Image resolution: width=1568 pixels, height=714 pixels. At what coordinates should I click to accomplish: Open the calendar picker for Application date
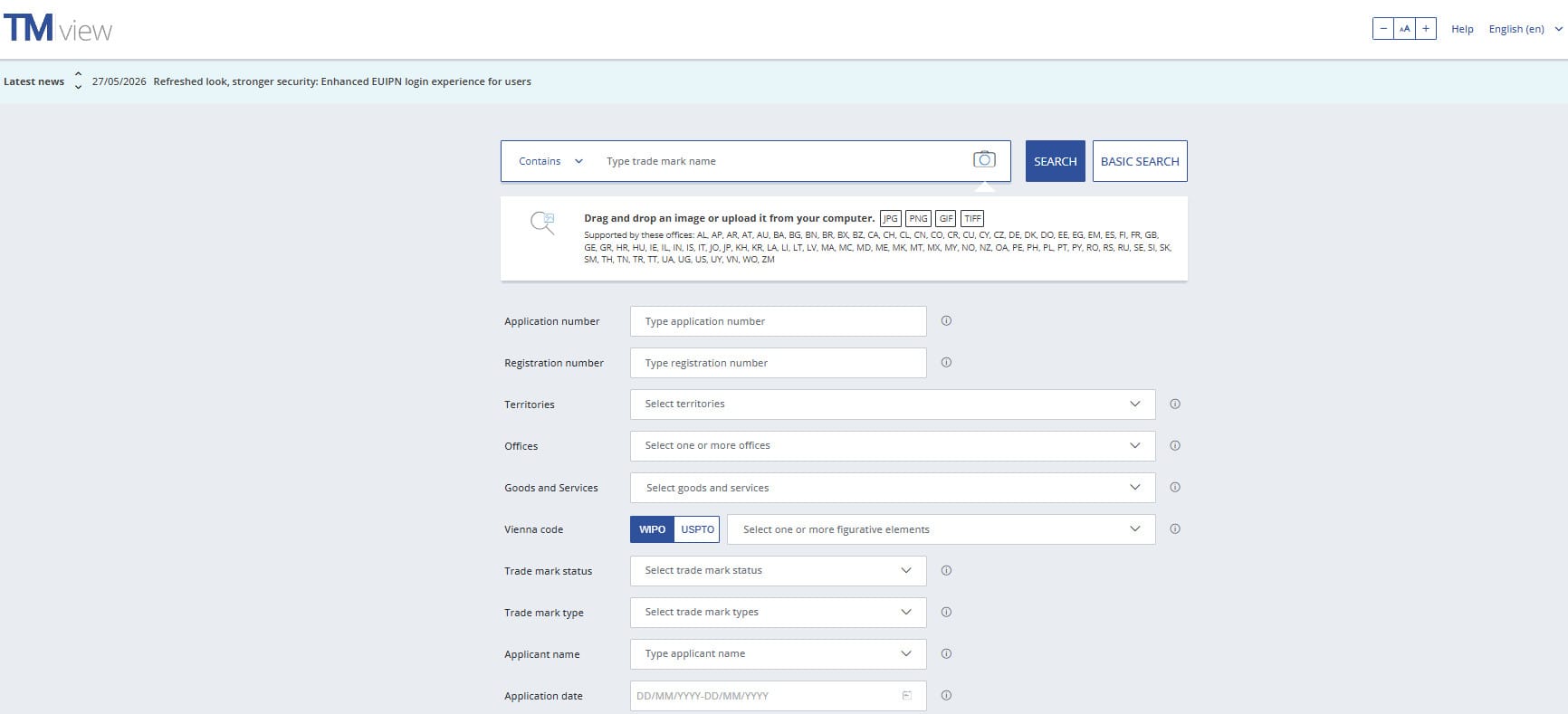[x=906, y=695]
